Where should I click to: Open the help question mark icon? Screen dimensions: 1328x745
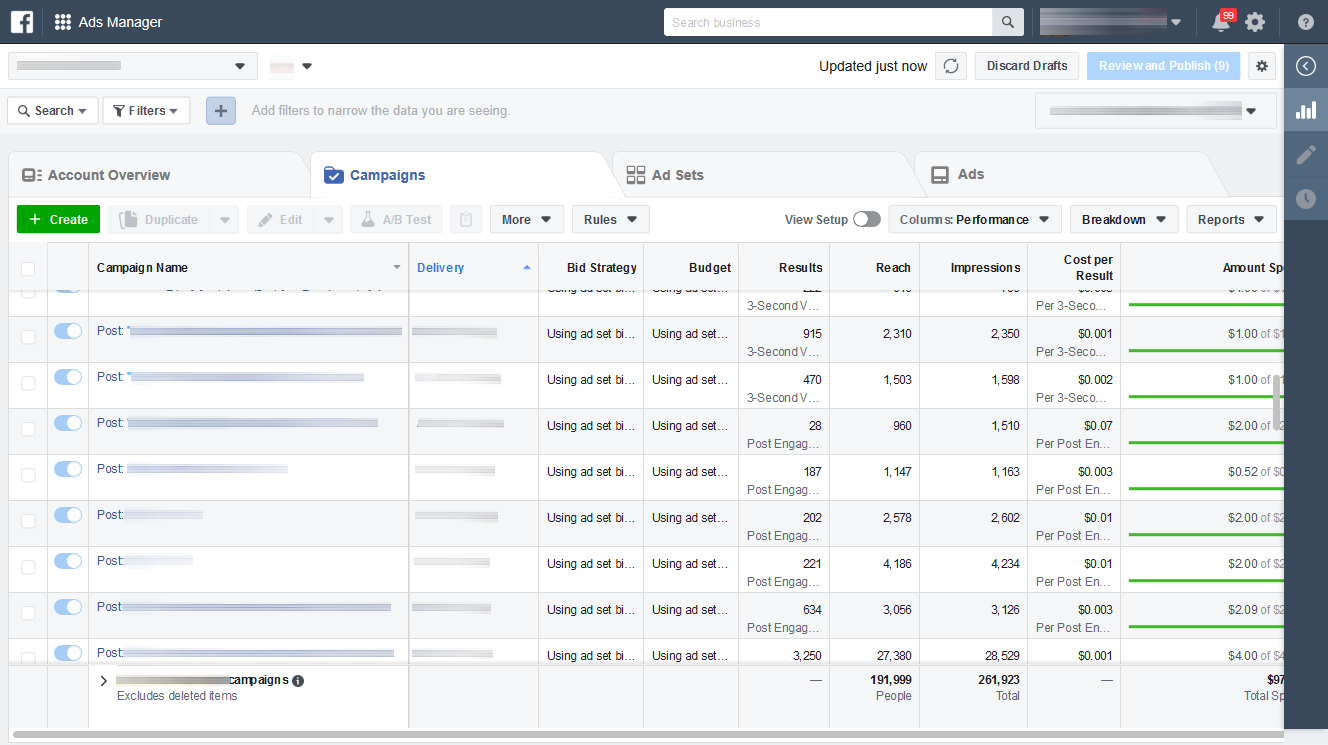(1306, 22)
